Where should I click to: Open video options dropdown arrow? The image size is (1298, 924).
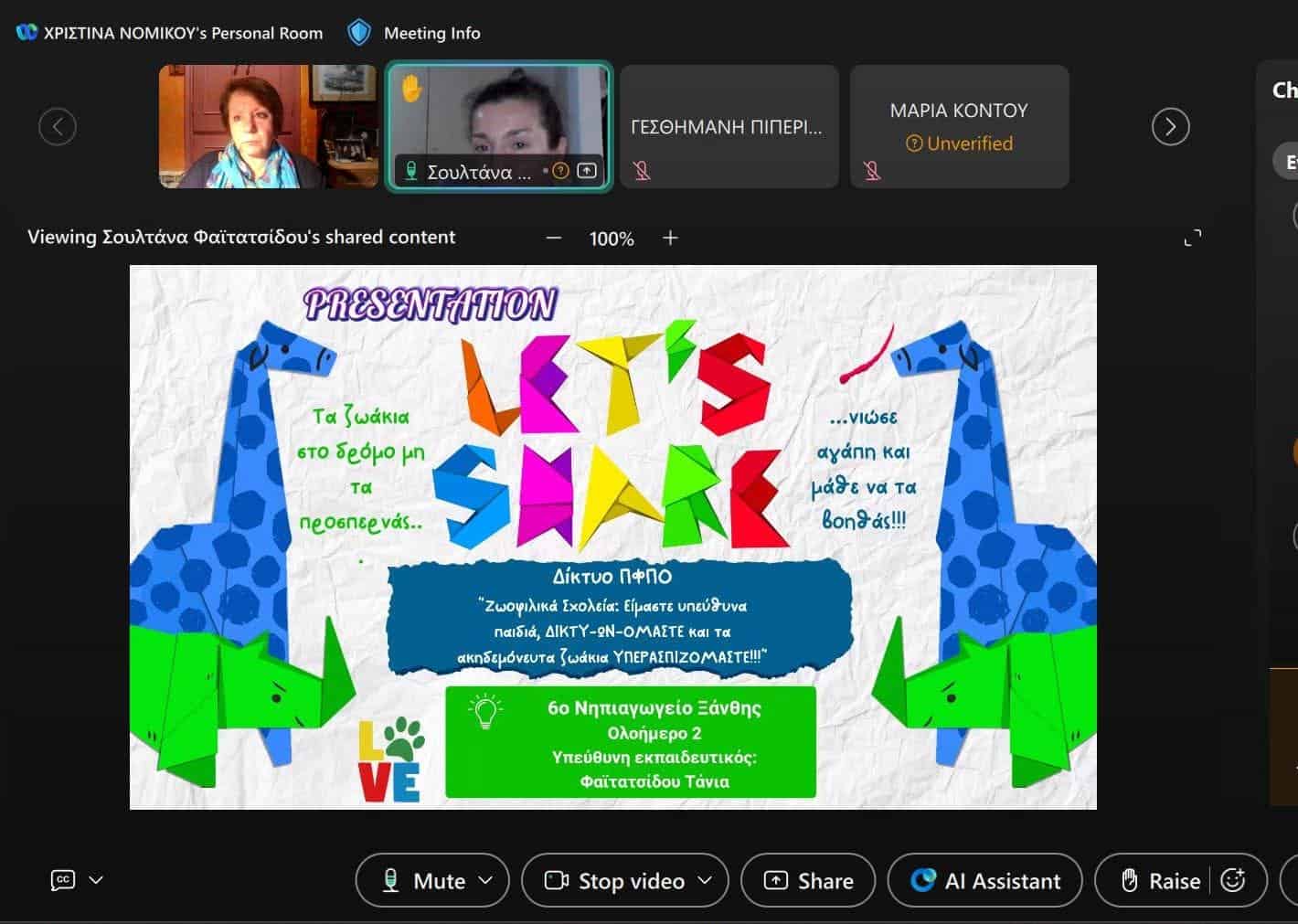705,880
